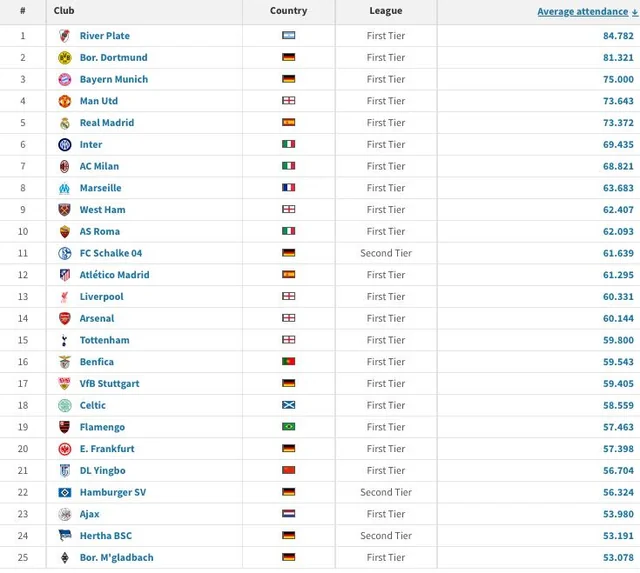
Task: Click the Borussia Dortmund club crest
Action: (65, 58)
